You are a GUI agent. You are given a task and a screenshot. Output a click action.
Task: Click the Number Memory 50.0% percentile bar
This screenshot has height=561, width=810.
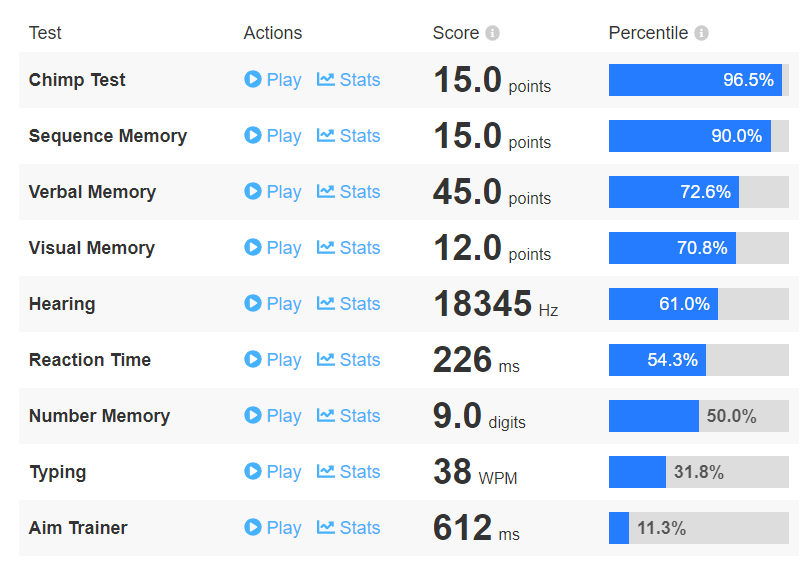pos(698,416)
